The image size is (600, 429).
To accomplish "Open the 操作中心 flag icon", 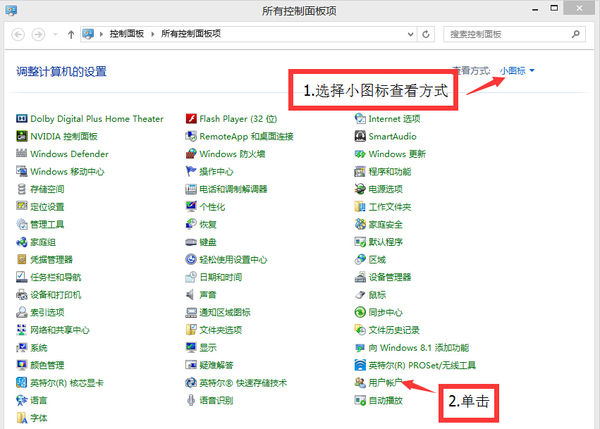I will click(x=191, y=171).
